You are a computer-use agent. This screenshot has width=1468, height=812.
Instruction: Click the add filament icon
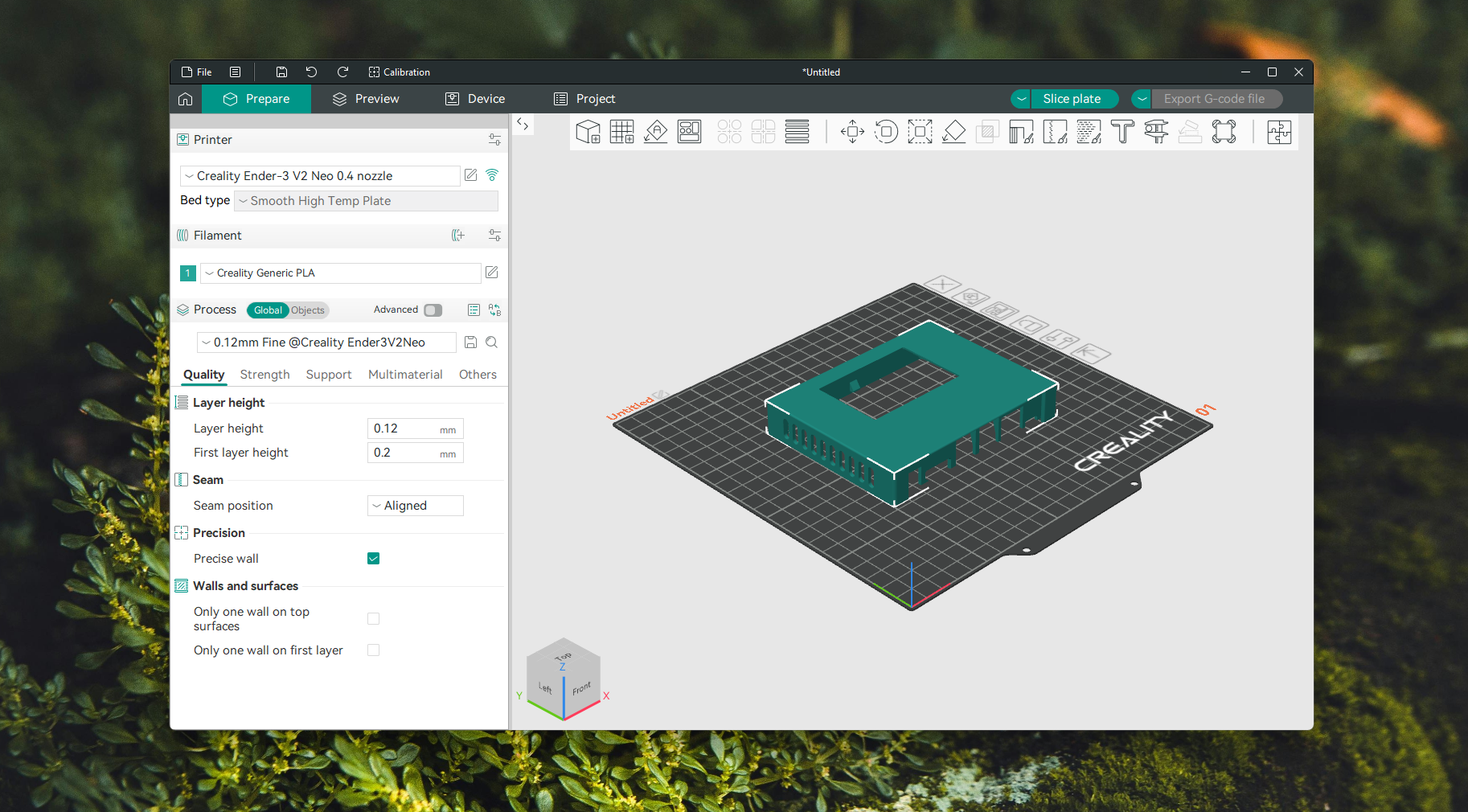[458, 236]
